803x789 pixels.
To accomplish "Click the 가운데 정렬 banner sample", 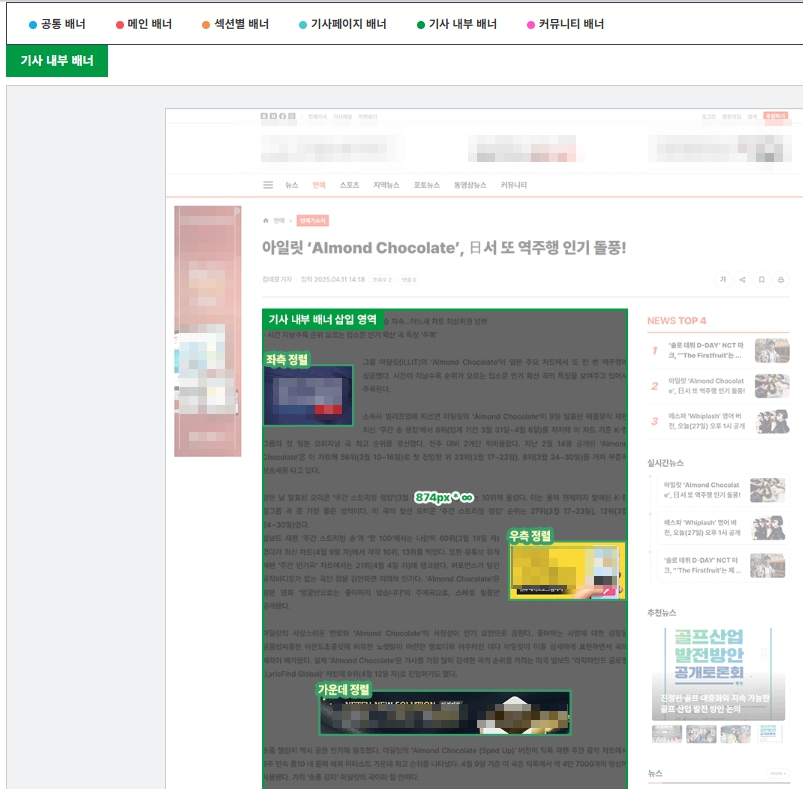I will click(x=445, y=713).
